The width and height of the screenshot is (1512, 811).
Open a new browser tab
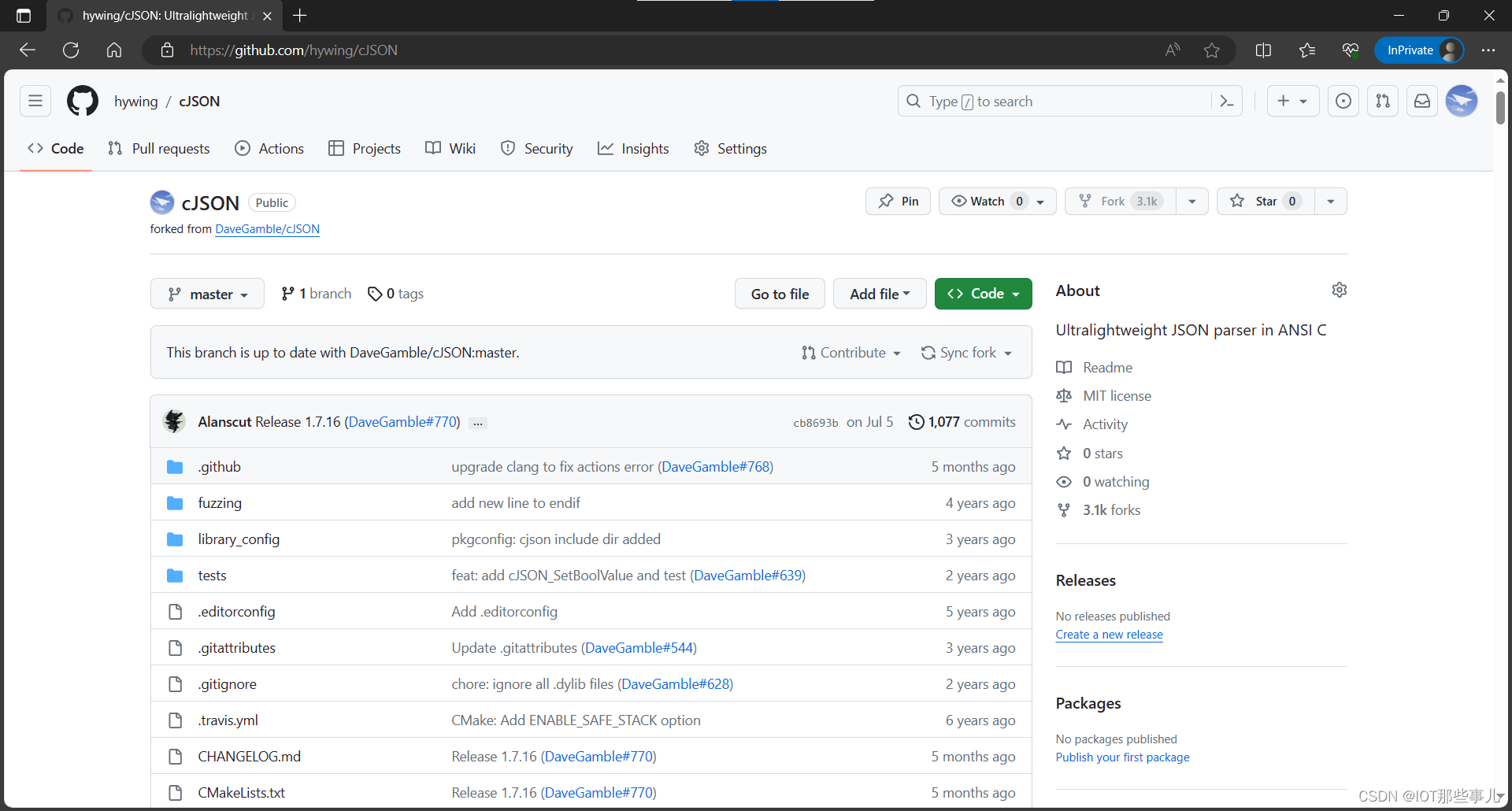coord(300,16)
